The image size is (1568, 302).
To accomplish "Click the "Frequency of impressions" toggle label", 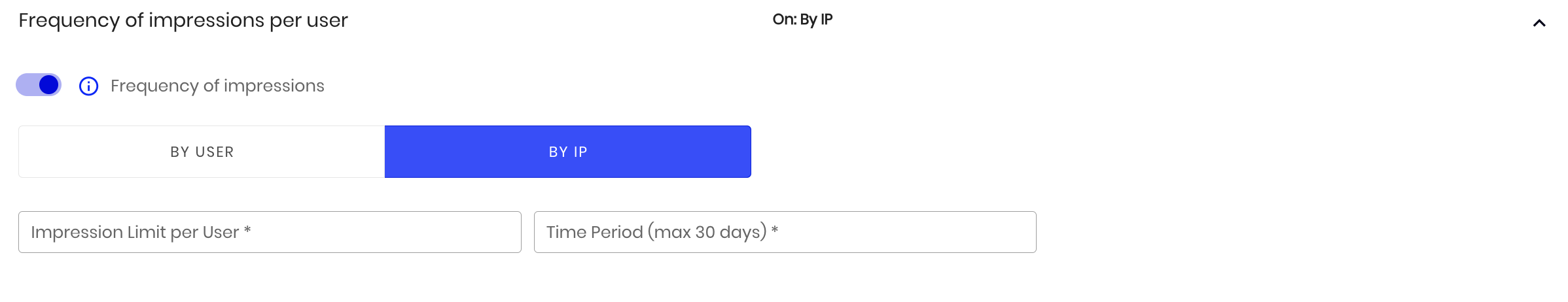I will pos(217,86).
